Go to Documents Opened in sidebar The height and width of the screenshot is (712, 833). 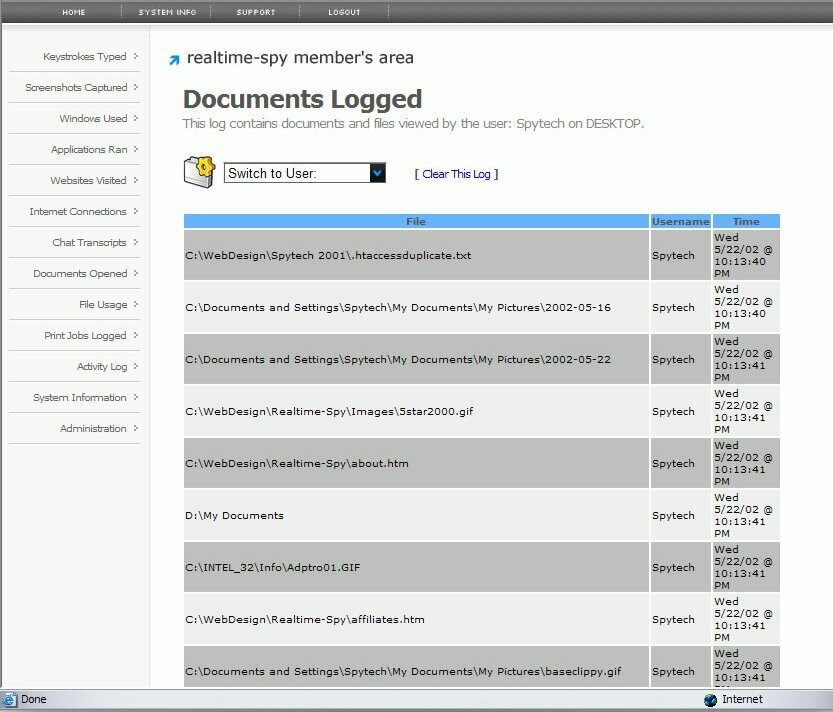pos(80,274)
